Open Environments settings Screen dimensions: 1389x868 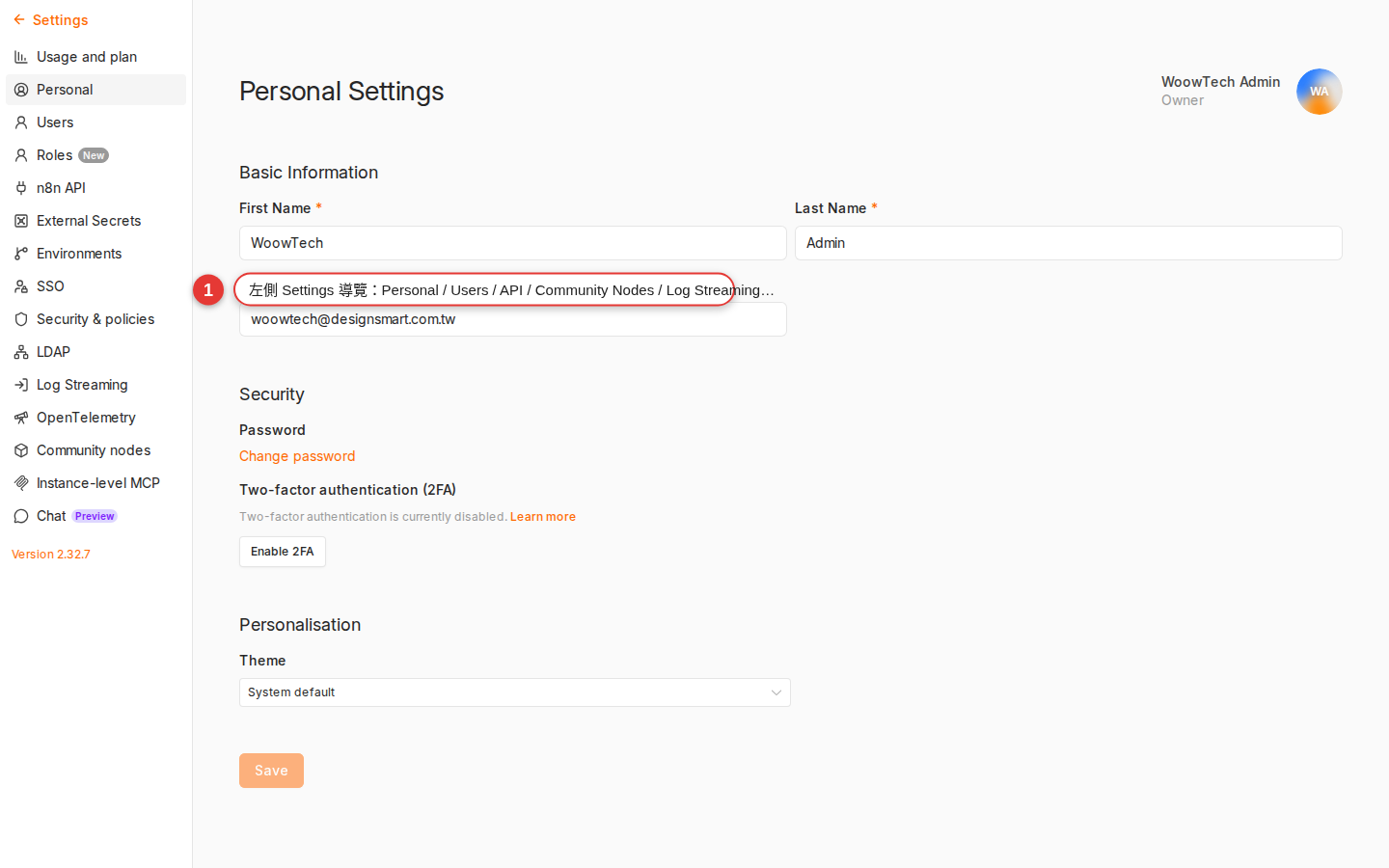95,254
